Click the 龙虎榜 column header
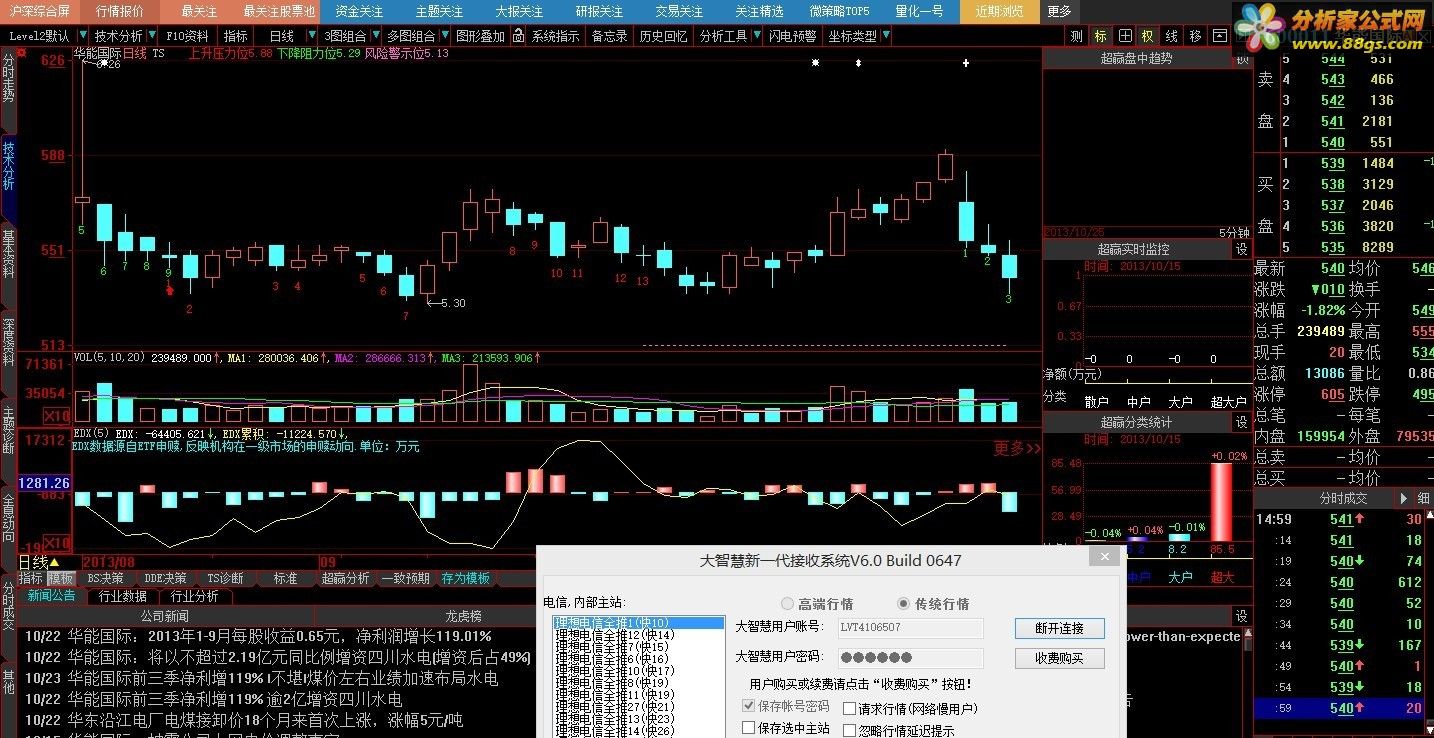The image size is (1434, 738). click(x=463, y=616)
